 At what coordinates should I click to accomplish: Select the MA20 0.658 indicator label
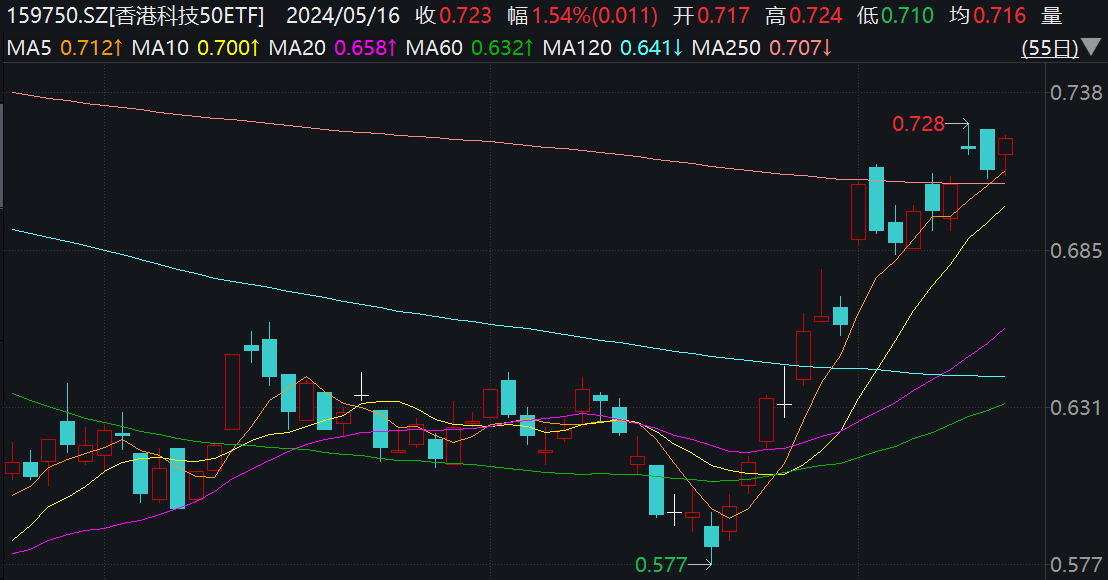[333, 48]
